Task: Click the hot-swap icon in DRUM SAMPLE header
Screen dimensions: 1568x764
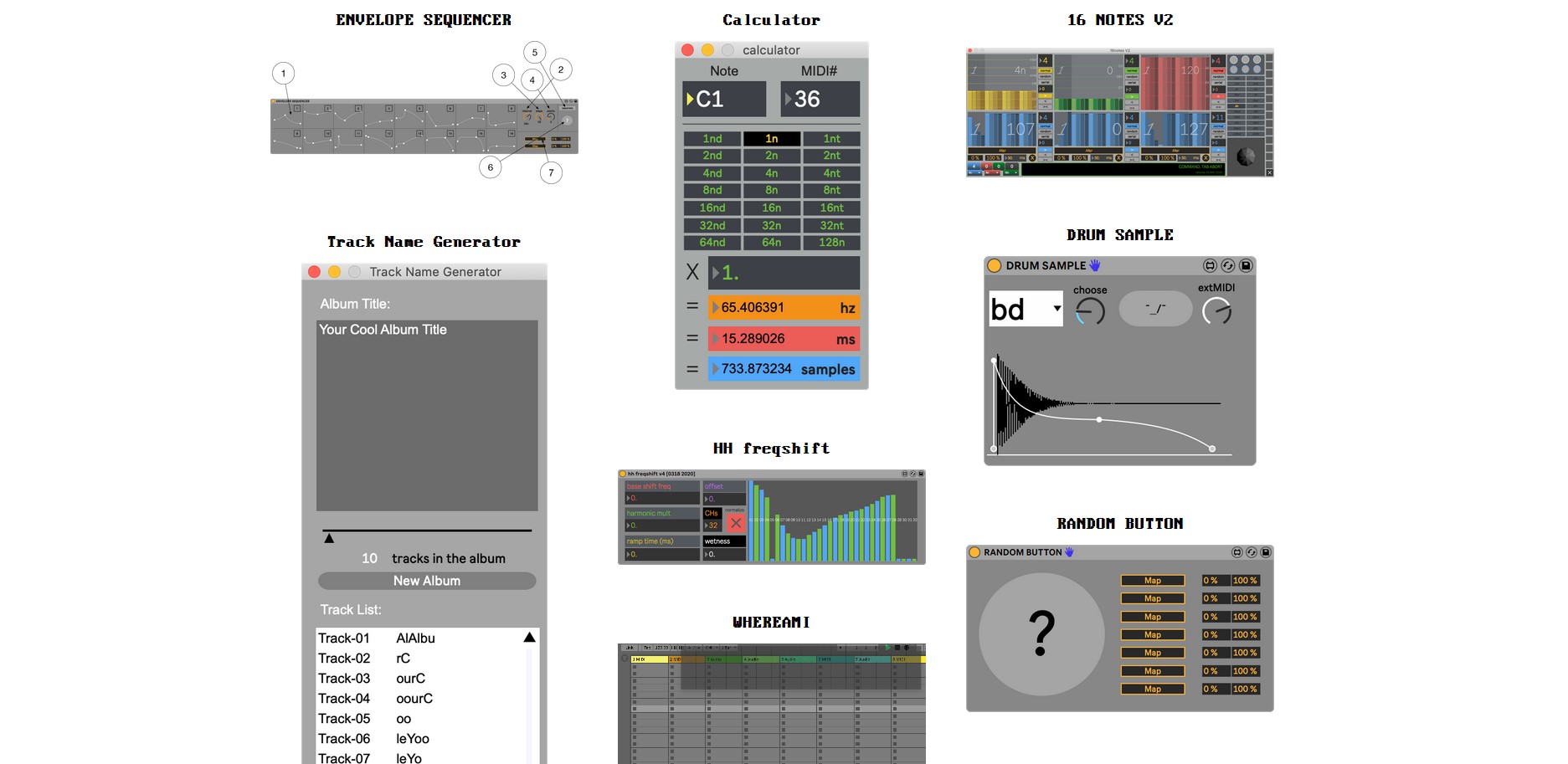Action: click(1227, 265)
